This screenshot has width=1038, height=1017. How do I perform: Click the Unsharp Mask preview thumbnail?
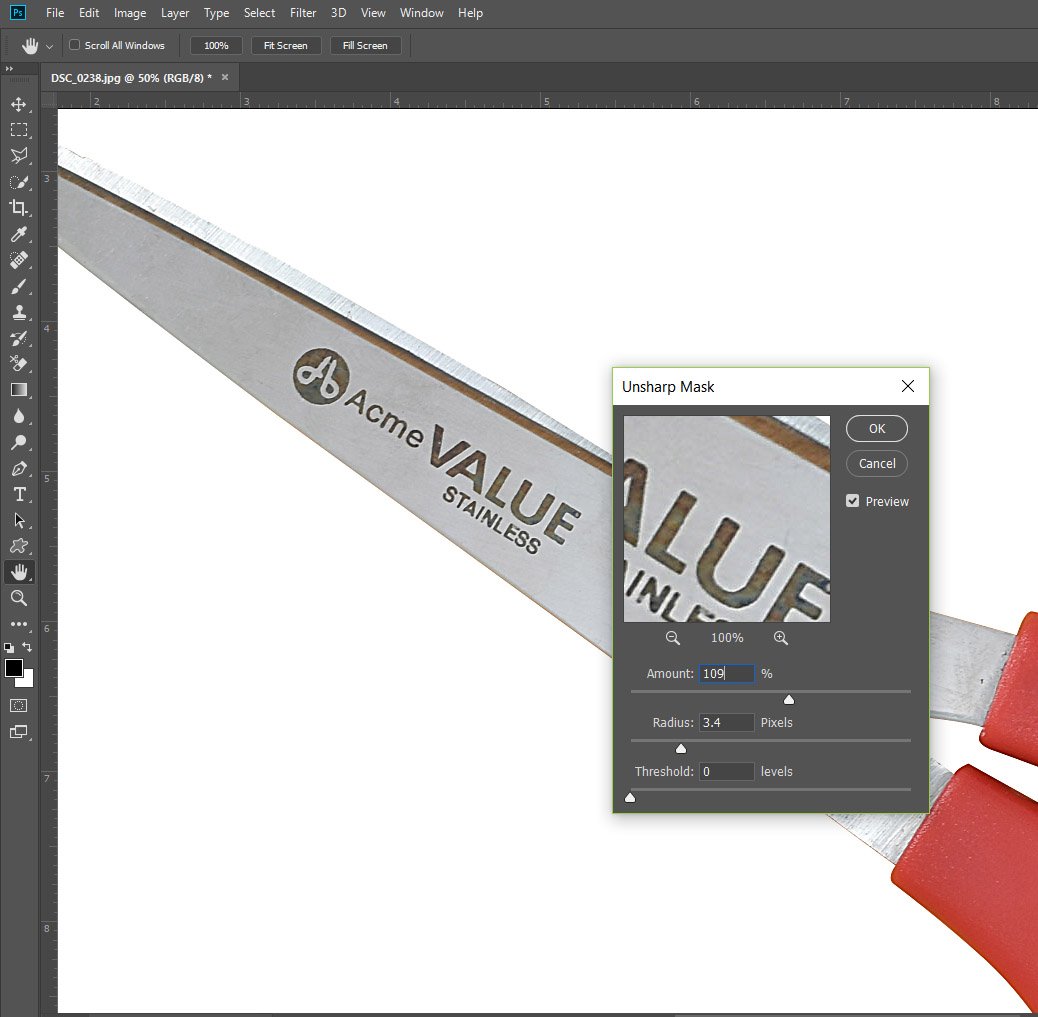point(726,518)
